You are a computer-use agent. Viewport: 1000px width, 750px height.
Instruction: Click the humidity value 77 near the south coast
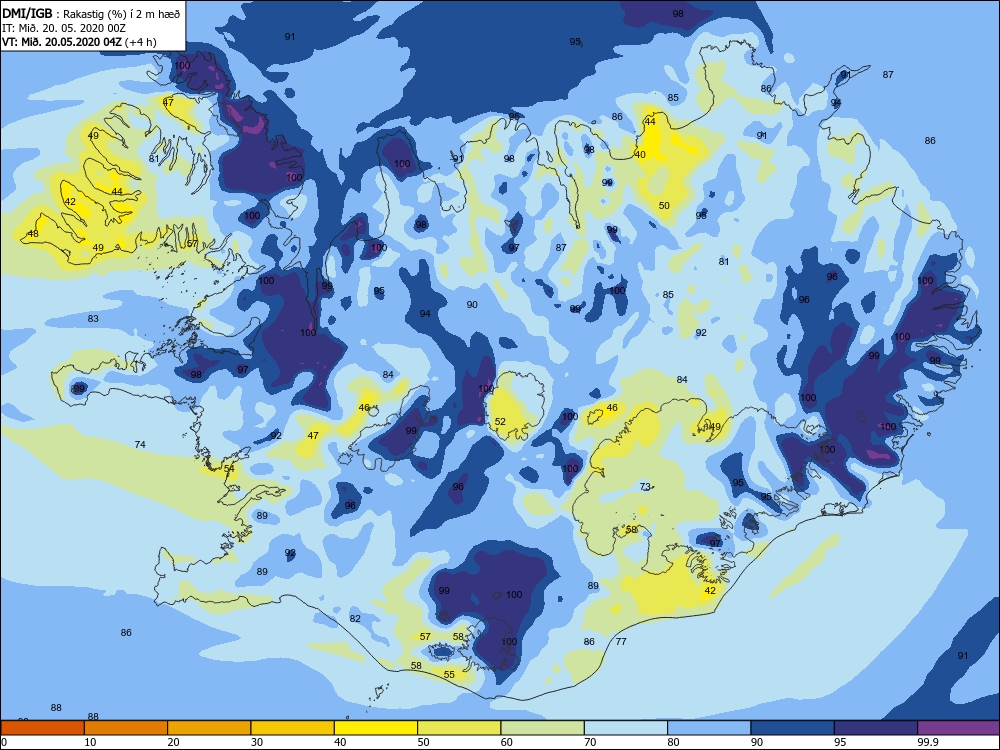click(621, 642)
